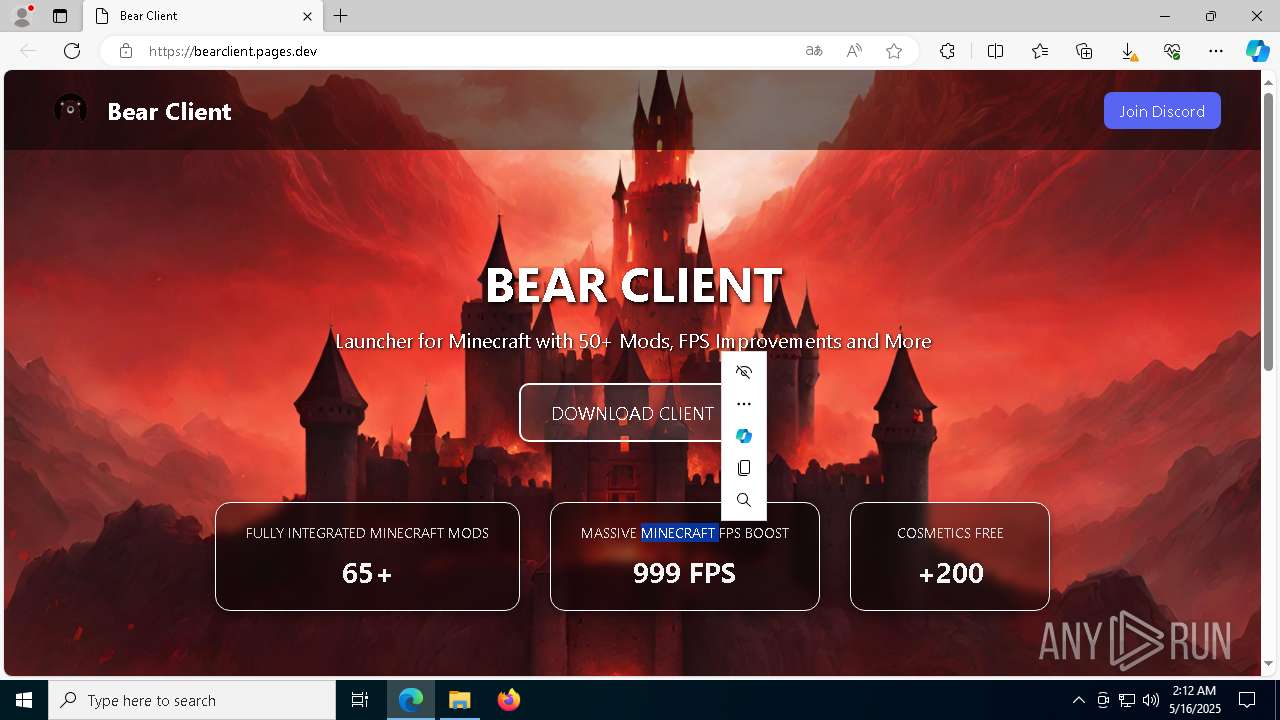This screenshot has width=1280, height=720.
Task: Open a new tab with plus icon
Action: point(341,16)
